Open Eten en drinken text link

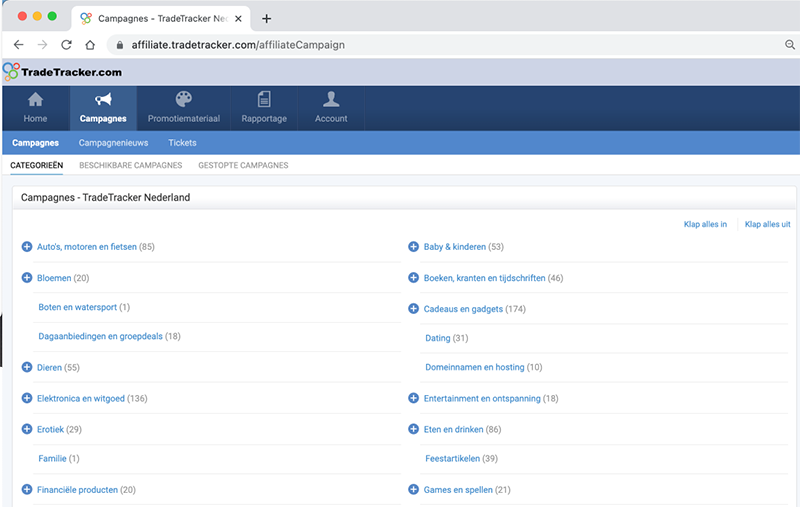[454, 429]
